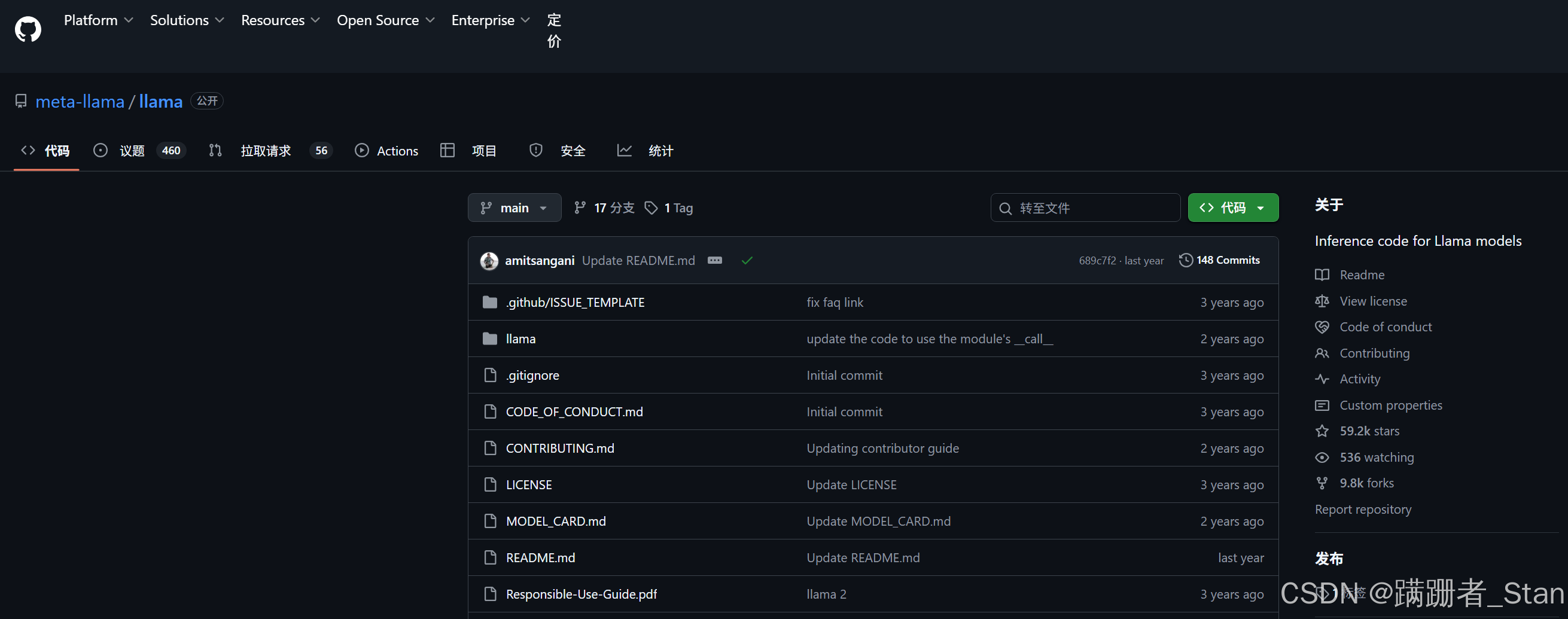This screenshot has width=1568, height=619.
Task: Open MODEL_CARD.md file
Action: pos(555,522)
